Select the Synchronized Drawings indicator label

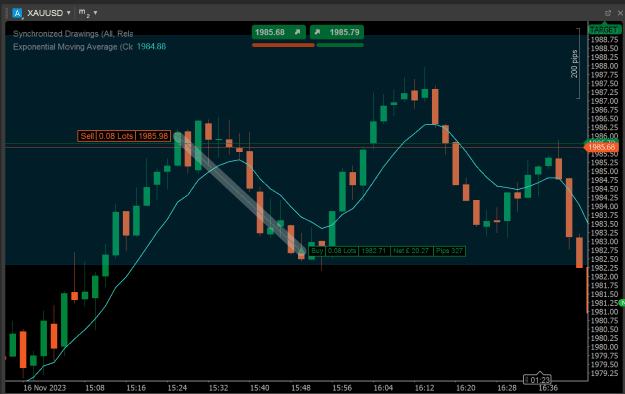point(73,34)
